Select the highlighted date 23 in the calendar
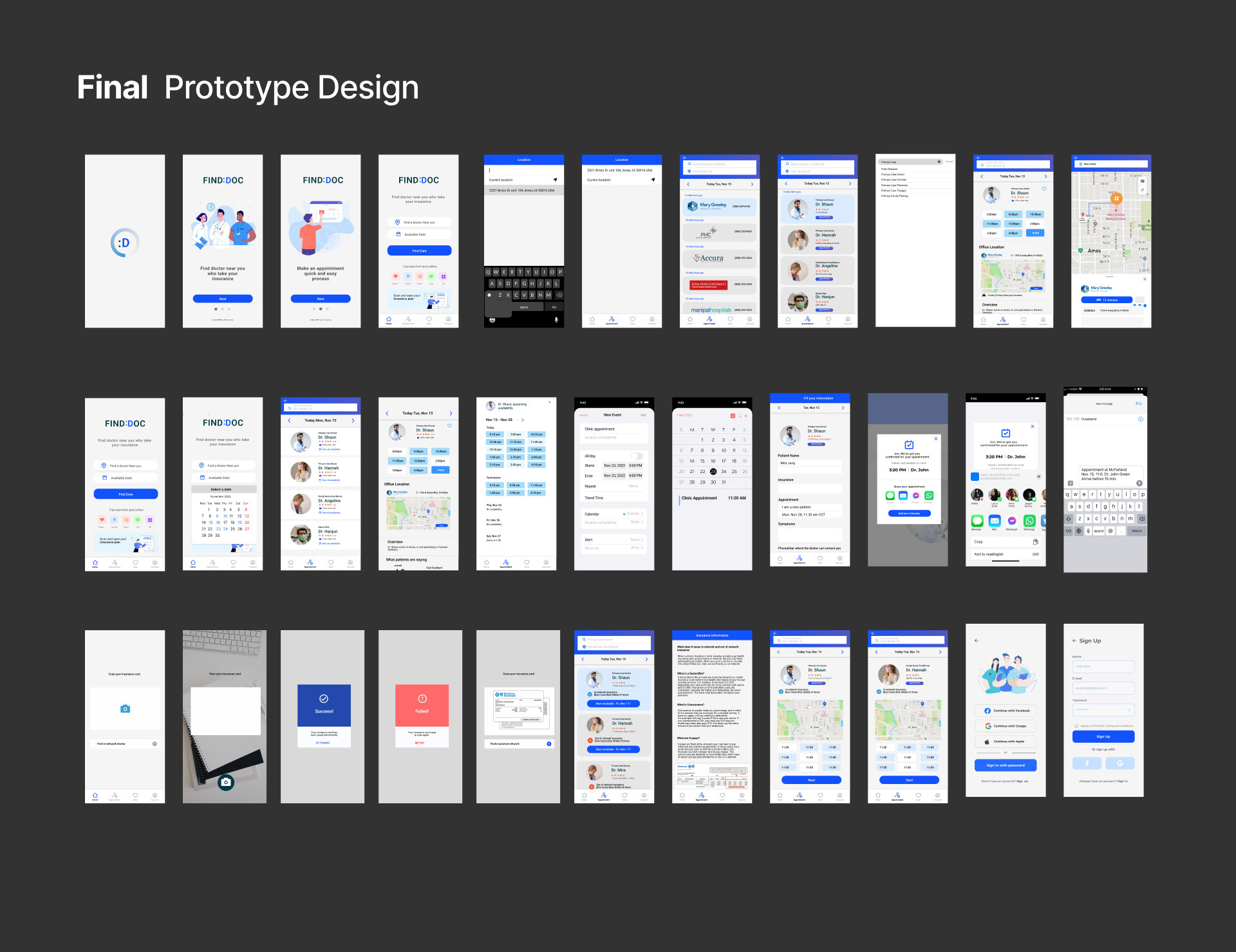This screenshot has width=1236, height=952. [x=713, y=472]
